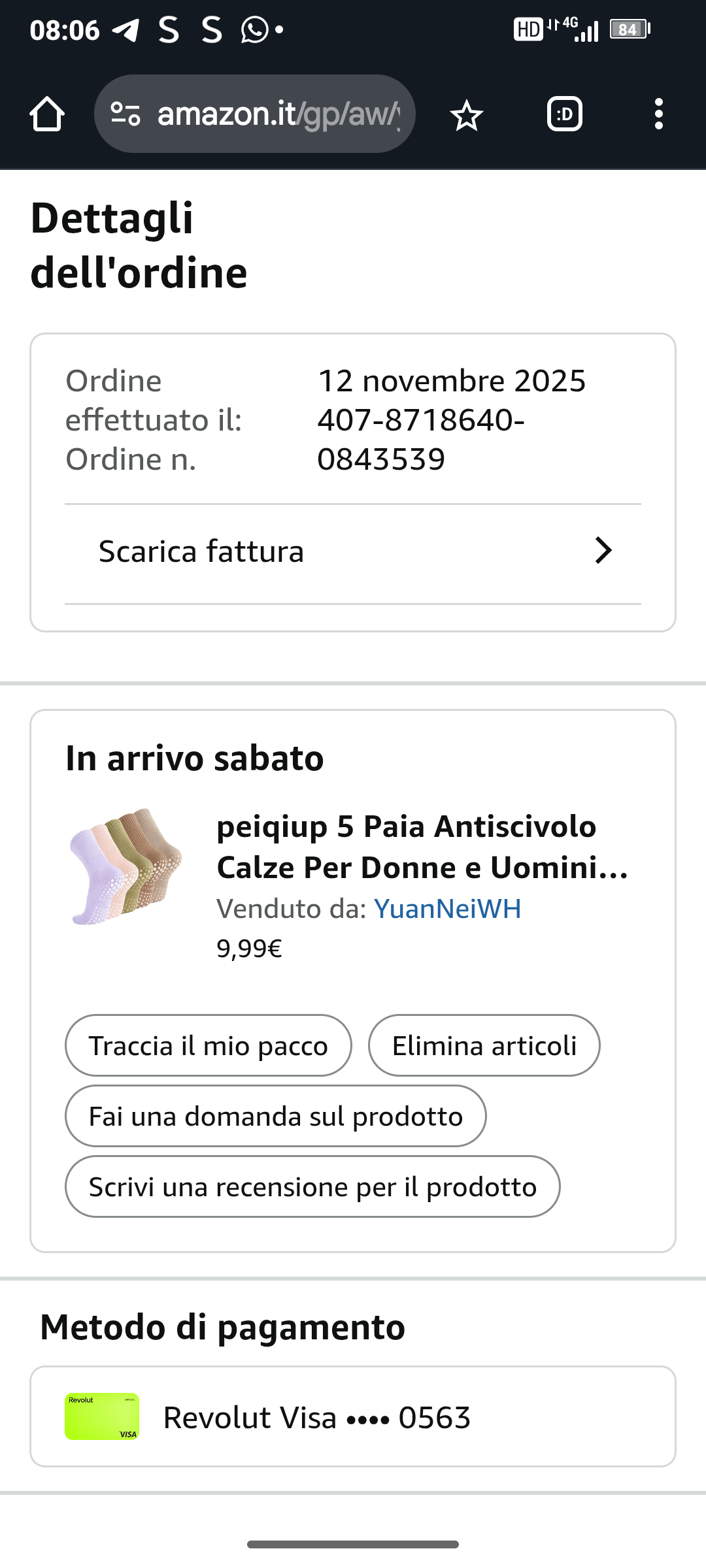This screenshot has width=706, height=1568.
Task: Tap Scrivi una recensione per il prodotto
Action: click(x=312, y=1186)
